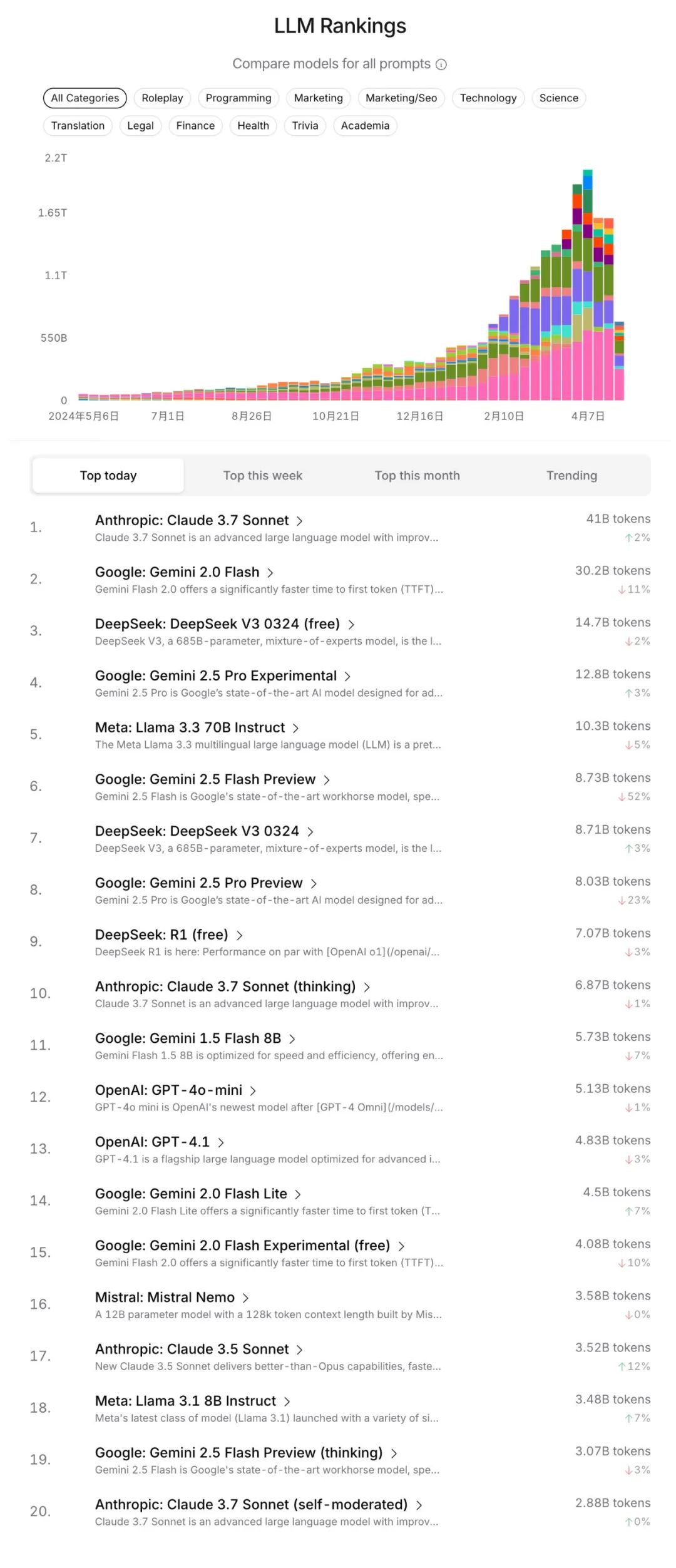
Task: Click the chevron next to OpenAI: GPT-4.1
Action: tap(220, 1142)
